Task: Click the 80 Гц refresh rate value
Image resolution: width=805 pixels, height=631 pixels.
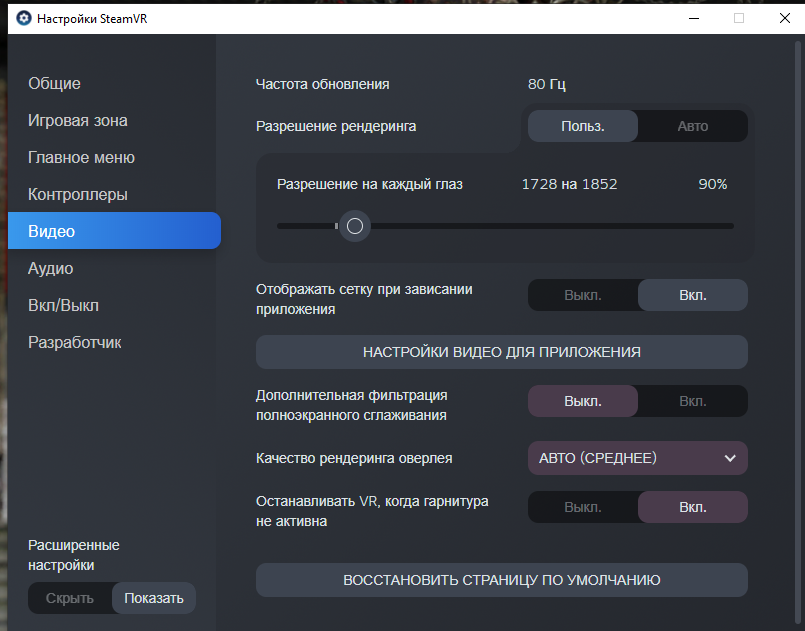Action: [547, 84]
